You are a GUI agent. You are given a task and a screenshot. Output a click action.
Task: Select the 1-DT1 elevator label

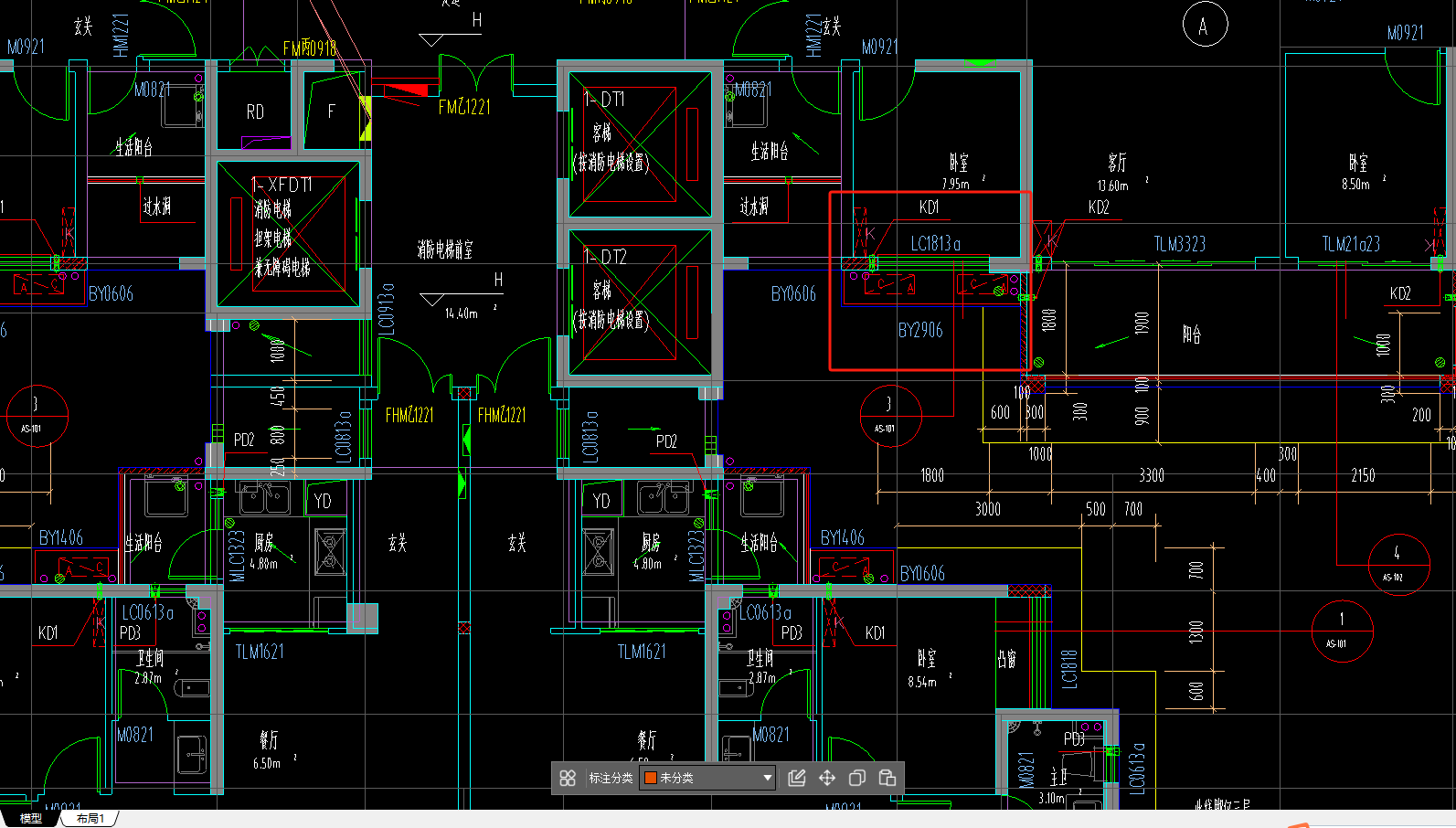point(603,100)
